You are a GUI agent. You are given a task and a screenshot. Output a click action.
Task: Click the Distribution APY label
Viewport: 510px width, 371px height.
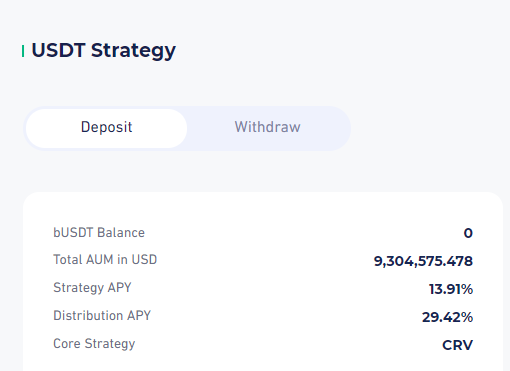(102, 316)
